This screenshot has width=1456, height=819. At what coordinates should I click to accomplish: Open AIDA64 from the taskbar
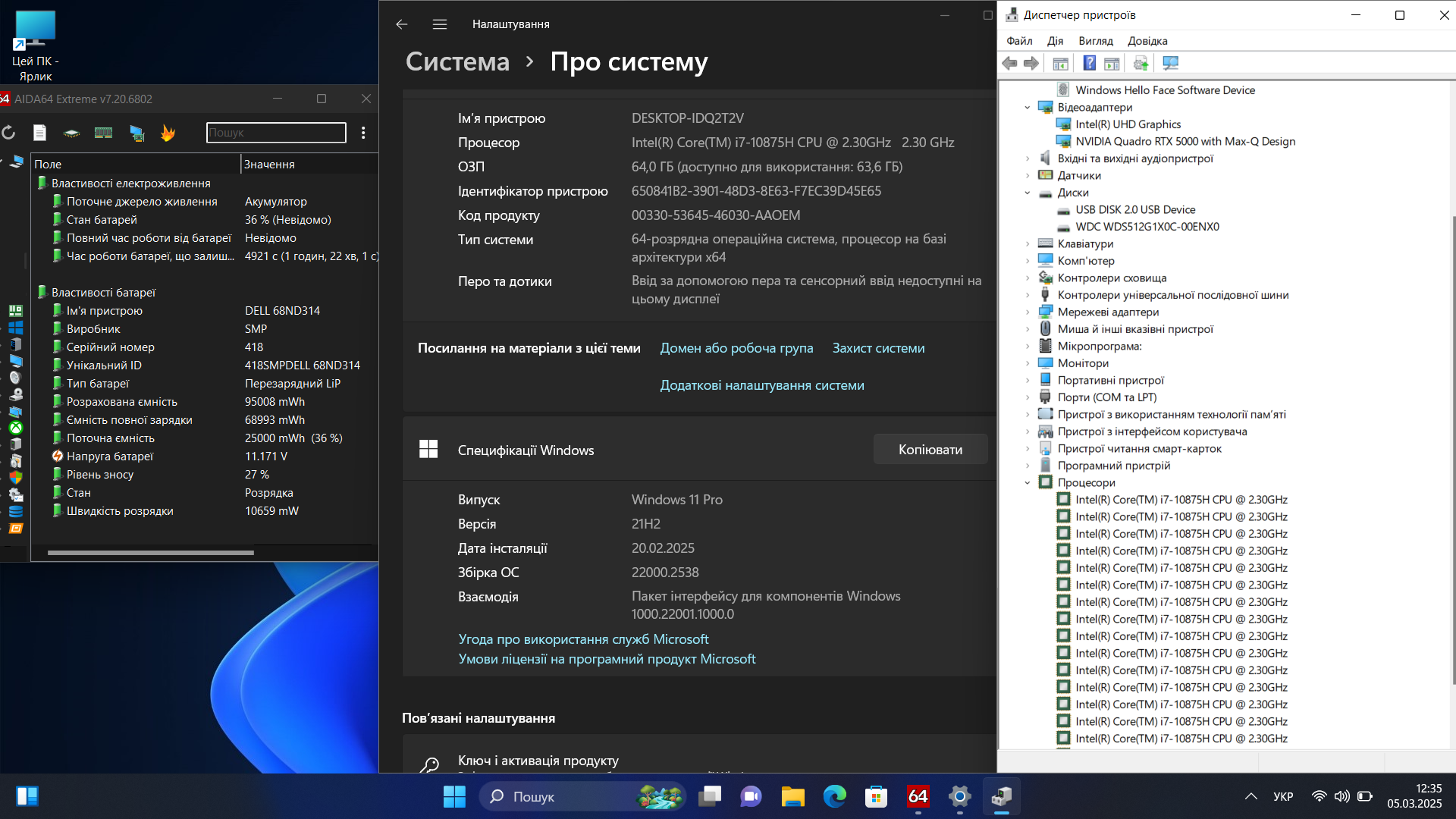(x=918, y=796)
